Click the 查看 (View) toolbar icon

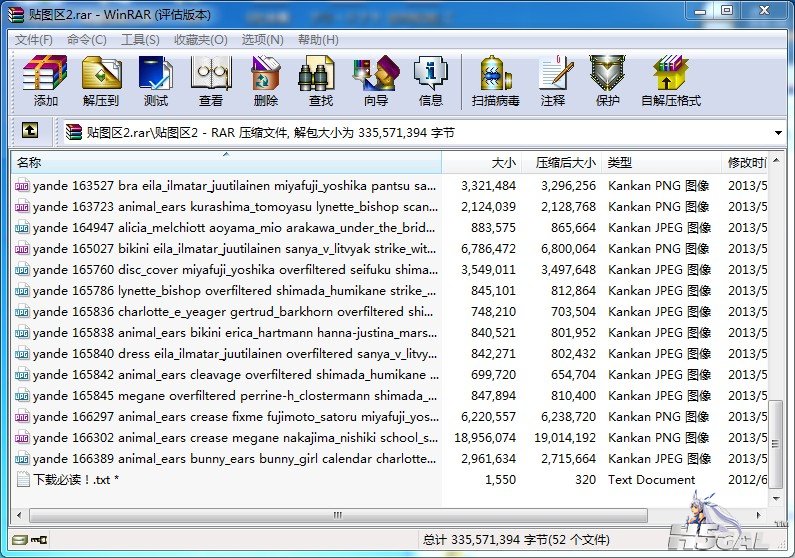pyautogui.click(x=211, y=82)
